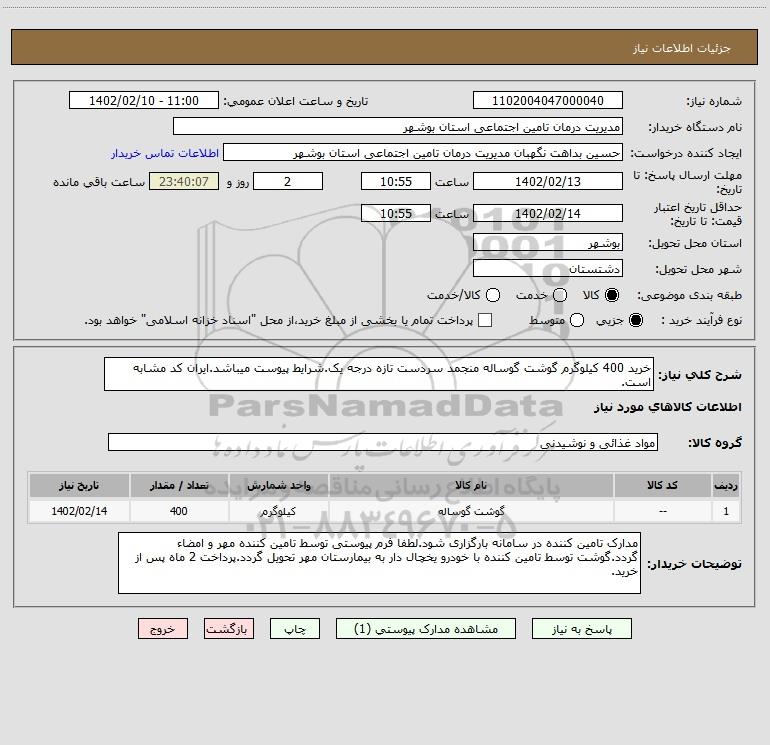This screenshot has width=770, height=745.
Task: Click the شهر محل تحویل دشتستان field
Action: click(x=548, y=269)
